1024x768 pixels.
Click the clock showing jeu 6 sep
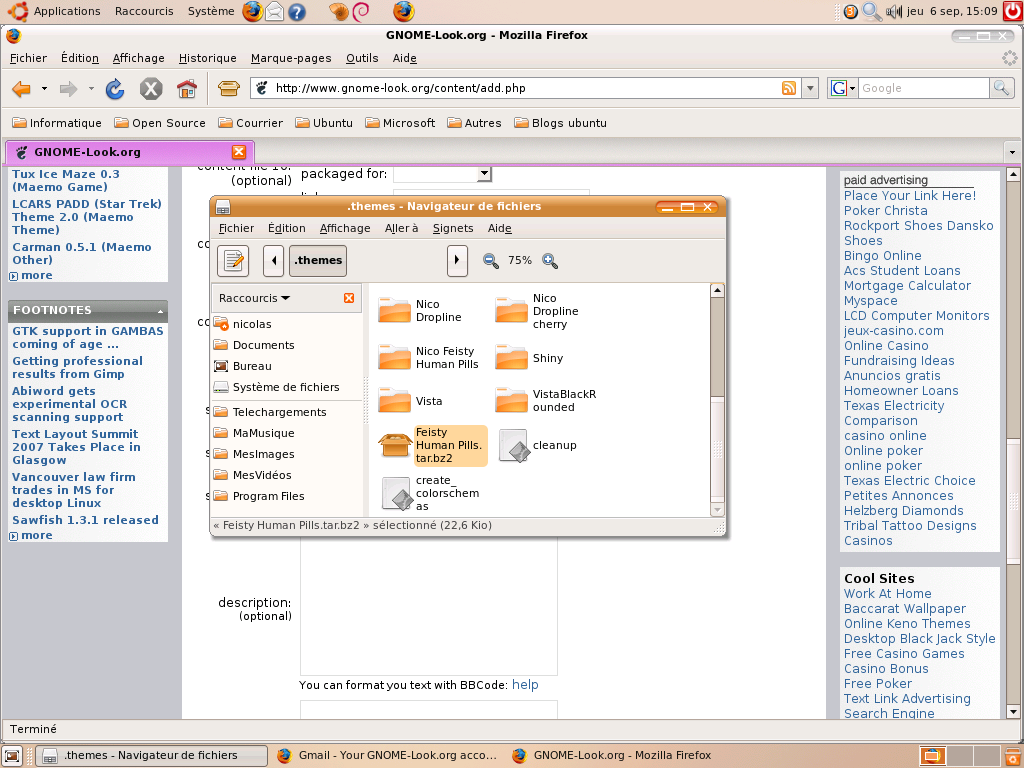pos(952,11)
